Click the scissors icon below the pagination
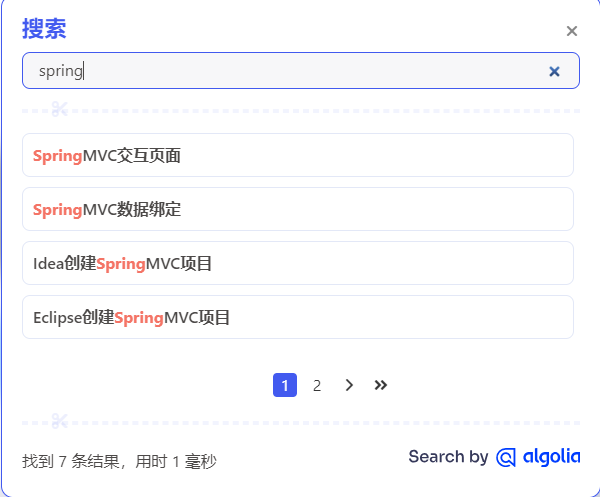 click(59, 421)
